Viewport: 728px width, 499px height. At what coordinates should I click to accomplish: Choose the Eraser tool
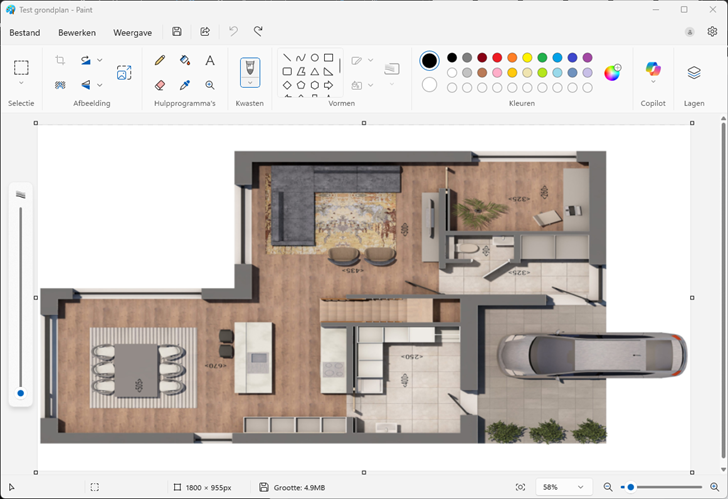coord(160,85)
